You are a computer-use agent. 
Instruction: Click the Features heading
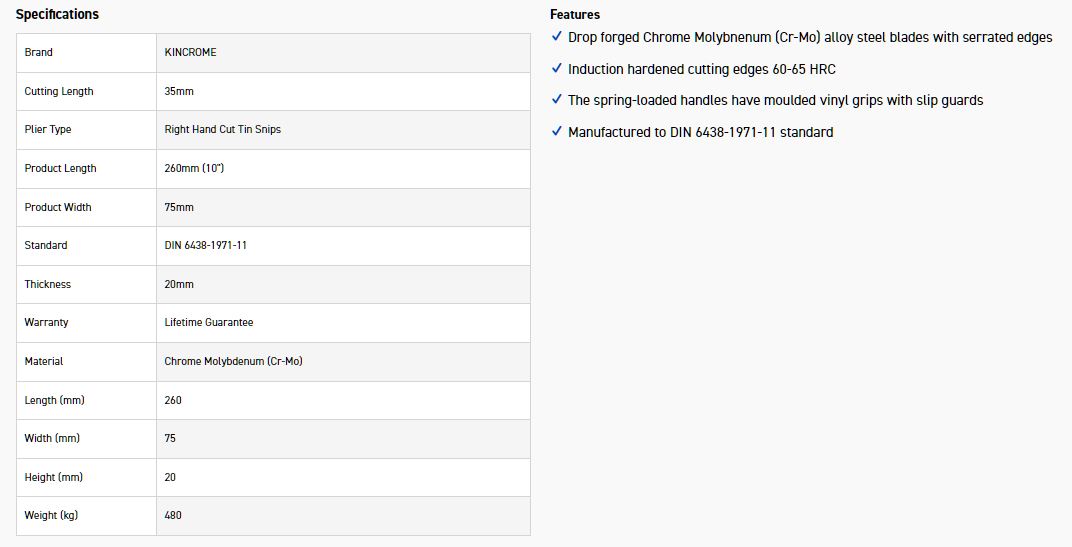tap(575, 15)
